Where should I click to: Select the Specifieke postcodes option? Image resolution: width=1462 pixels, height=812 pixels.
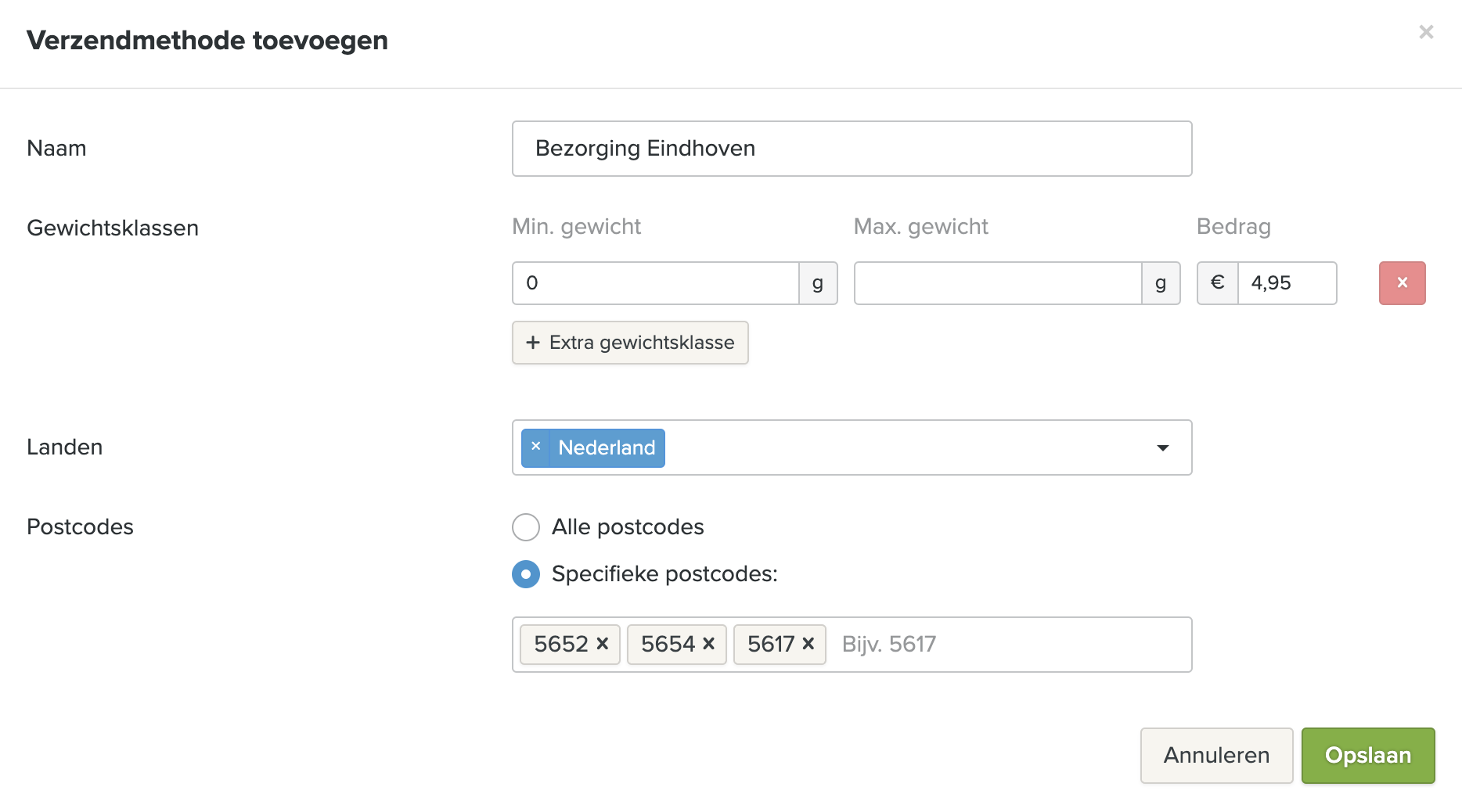click(x=526, y=574)
